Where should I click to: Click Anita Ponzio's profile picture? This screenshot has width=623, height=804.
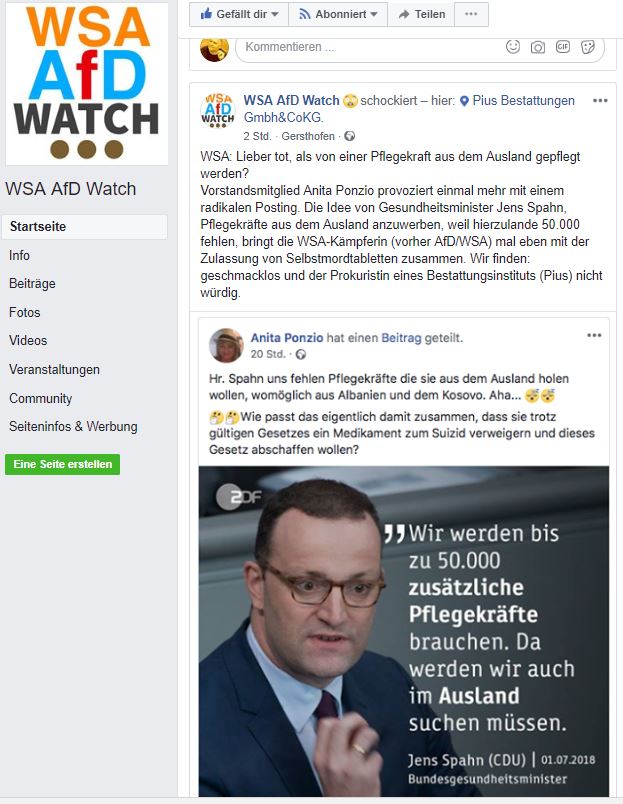pos(226,345)
